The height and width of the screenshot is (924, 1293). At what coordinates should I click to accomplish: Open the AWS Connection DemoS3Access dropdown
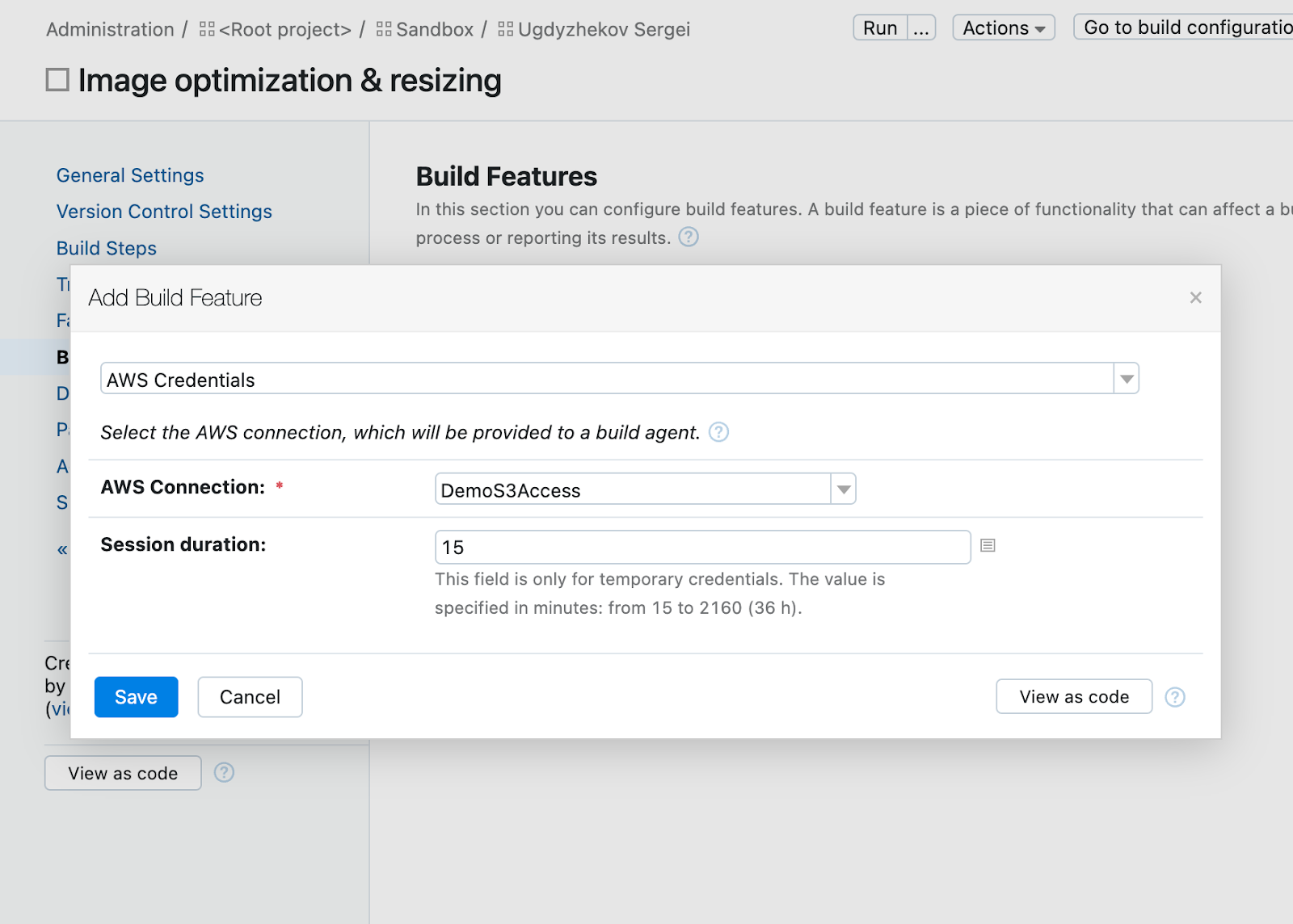tap(843, 489)
